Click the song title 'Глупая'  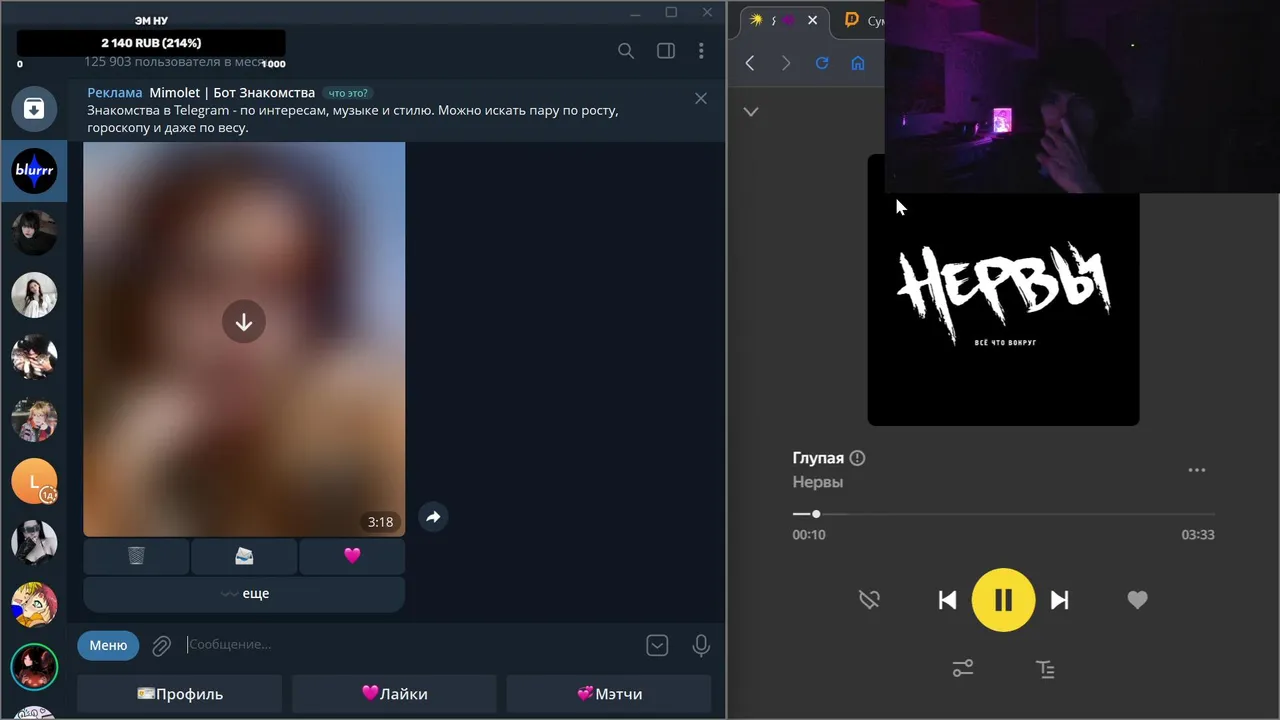click(x=818, y=458)
